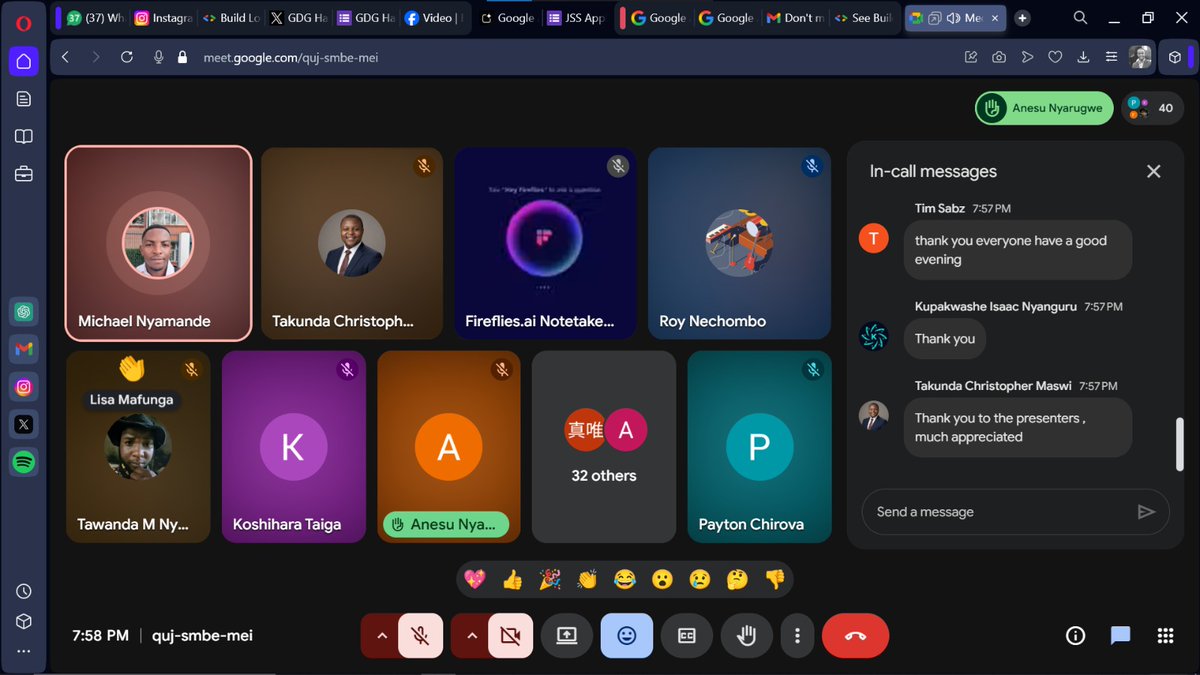Screen dimensions: 1200x675
Task: Open the search tabs magnifier icon
Action: pyautogui.click(x=1081, y=18)
